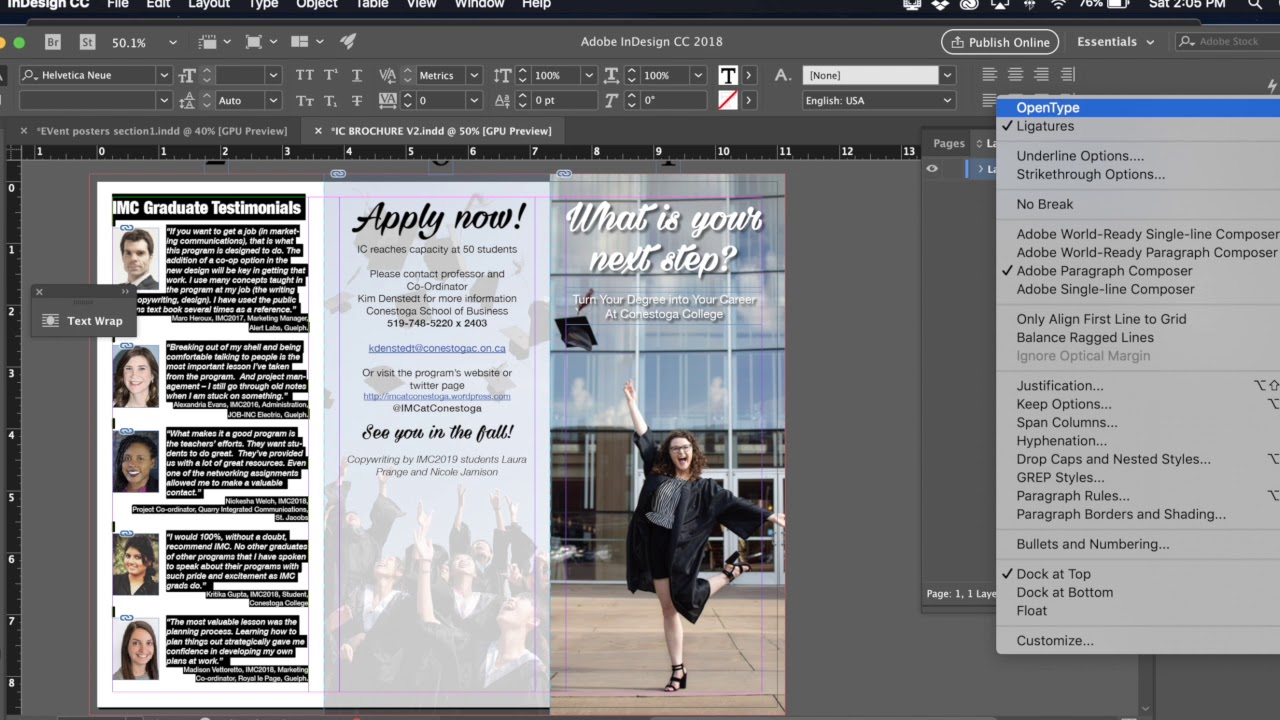The width and height of the screenshot is (1280, 720).
Task: Click the Underline text icon
Action: click(x=357, y=75)
